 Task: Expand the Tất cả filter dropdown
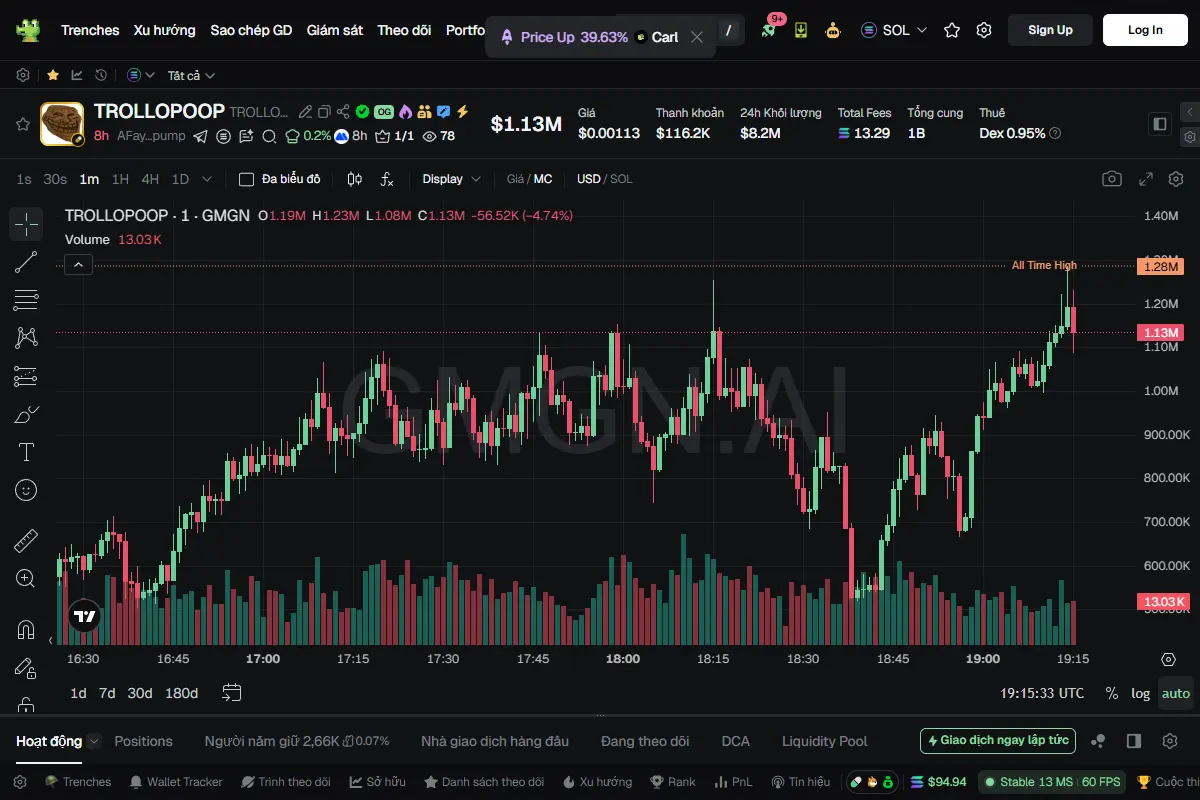coord(191,75)
